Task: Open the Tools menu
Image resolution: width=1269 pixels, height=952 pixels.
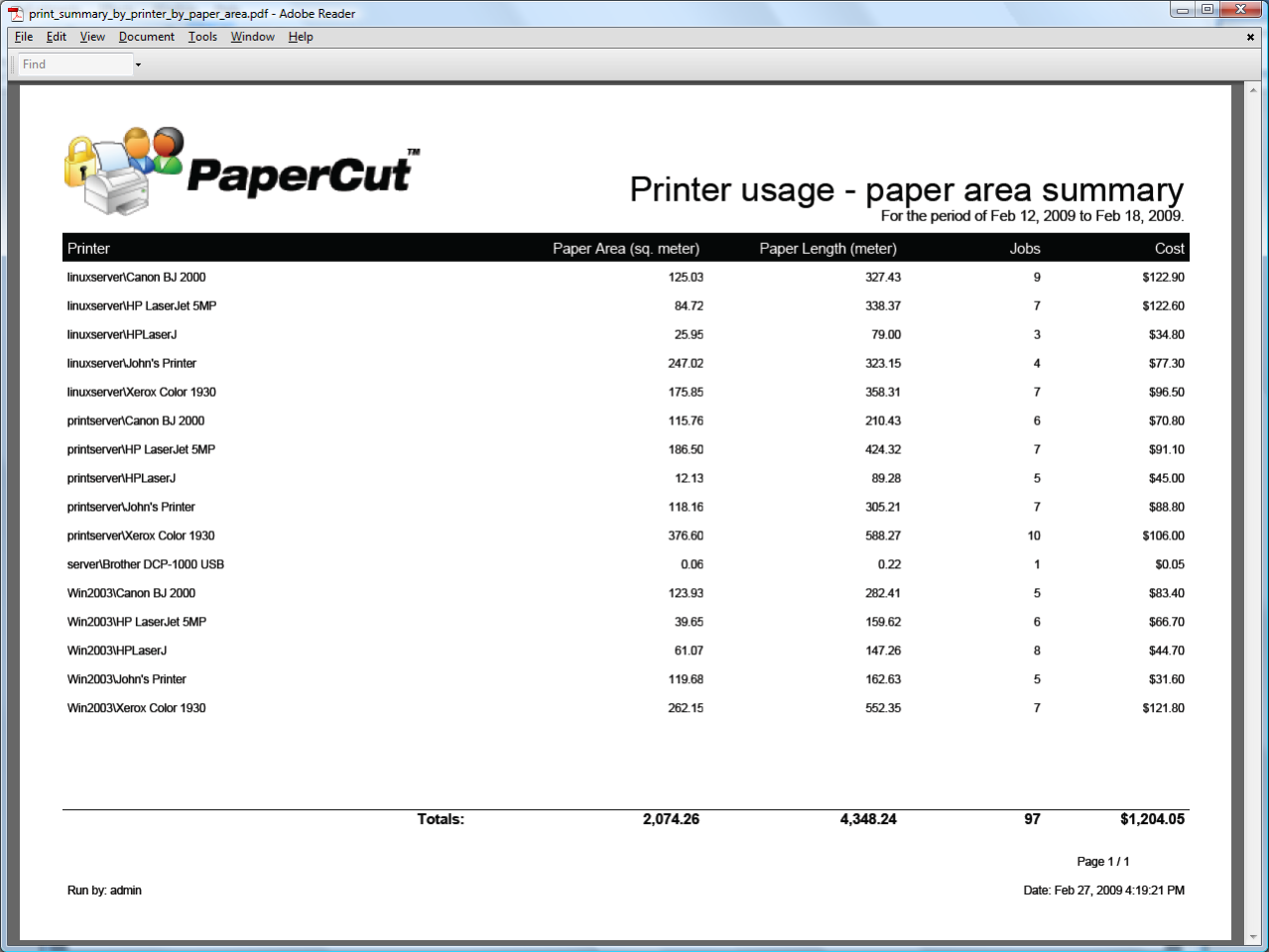Action: (x=202, y=37)
